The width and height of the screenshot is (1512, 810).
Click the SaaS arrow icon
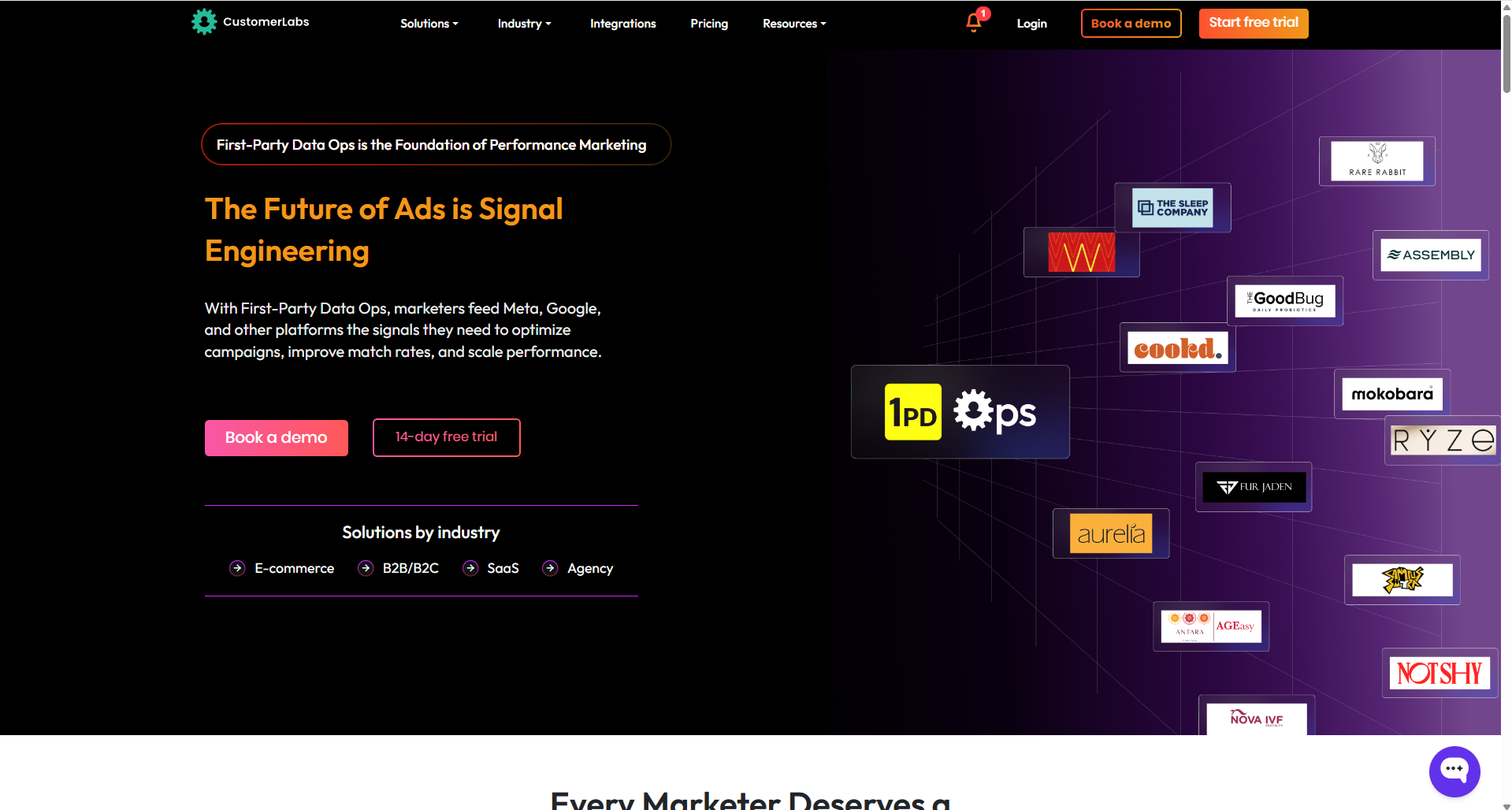(470, 568)
